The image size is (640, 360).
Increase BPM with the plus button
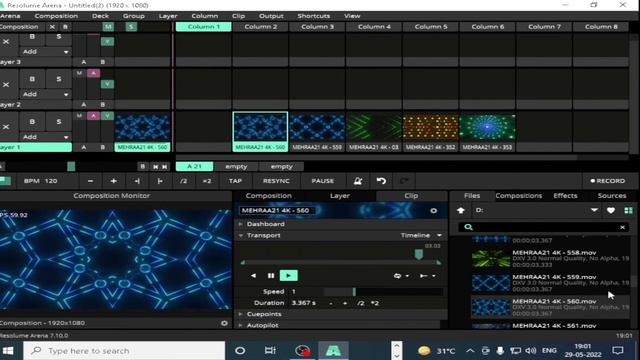click(113, 181)
